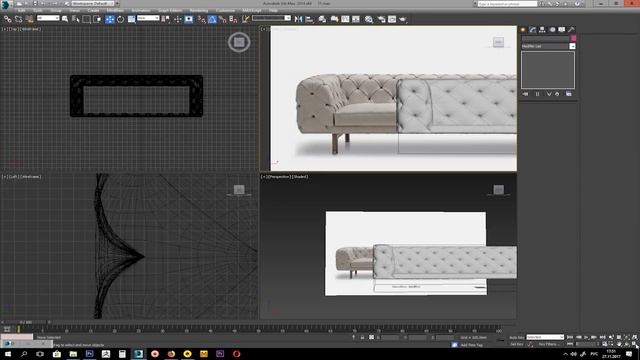Toggle Window/Crossing selection mode
The width and height of the screenshot is (640, 360).
pyautogui.click(x=97, y=19)
